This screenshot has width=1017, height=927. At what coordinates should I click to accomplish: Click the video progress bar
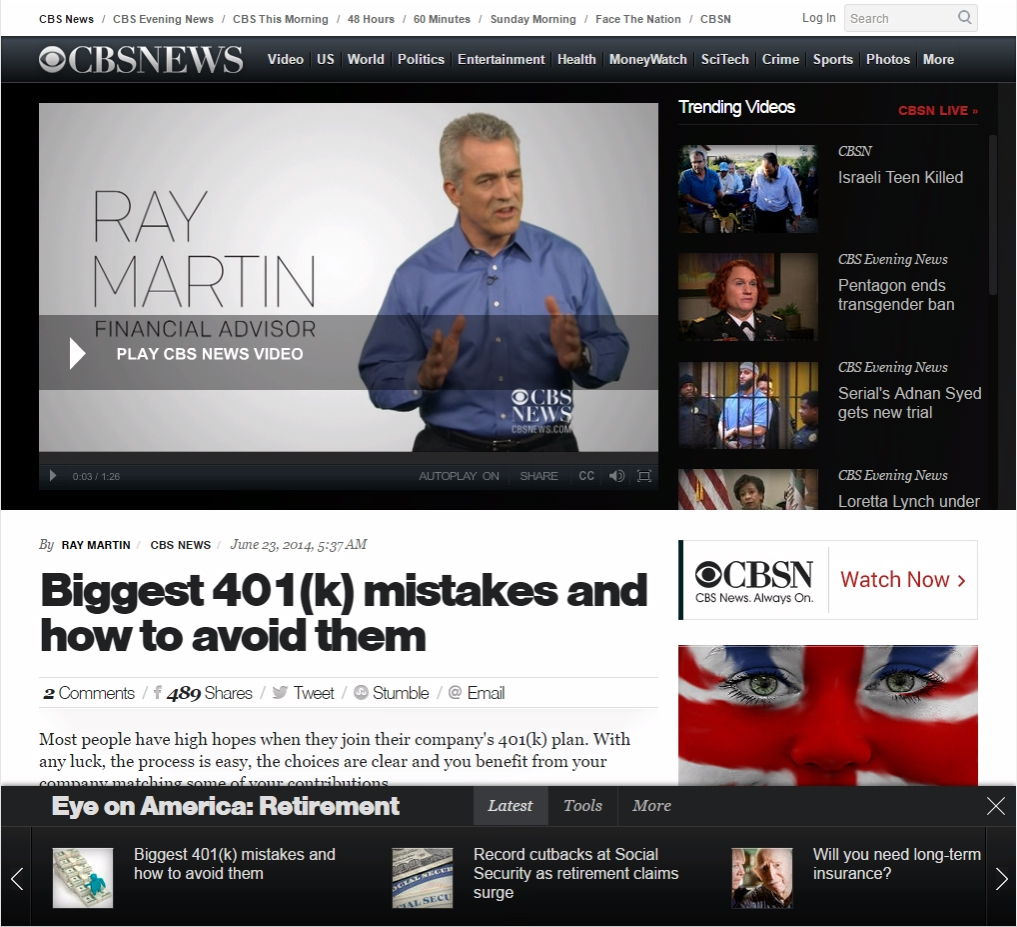pos(348,457)
